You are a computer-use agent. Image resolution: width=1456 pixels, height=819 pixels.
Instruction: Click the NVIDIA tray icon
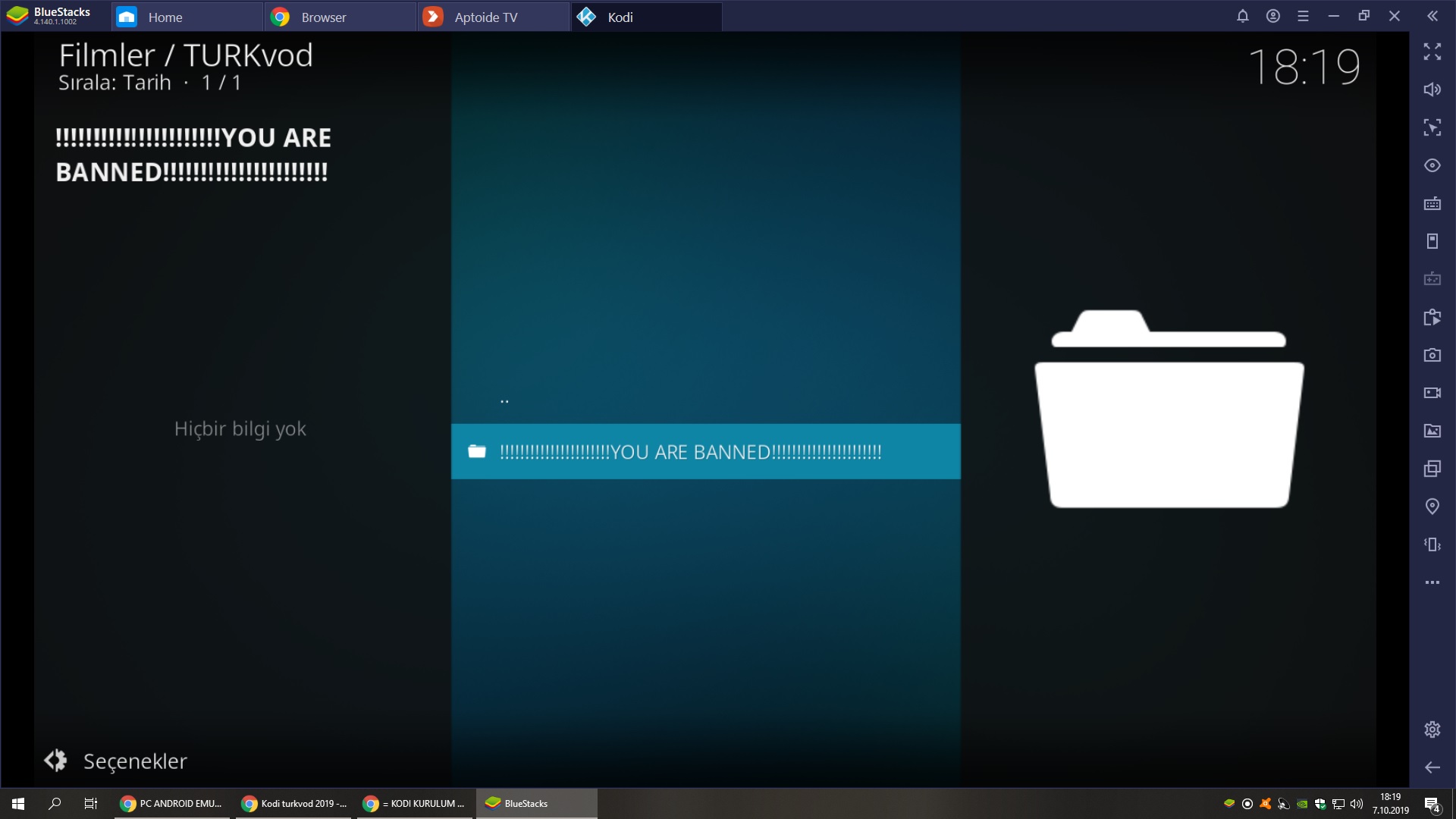(1302, 804)
